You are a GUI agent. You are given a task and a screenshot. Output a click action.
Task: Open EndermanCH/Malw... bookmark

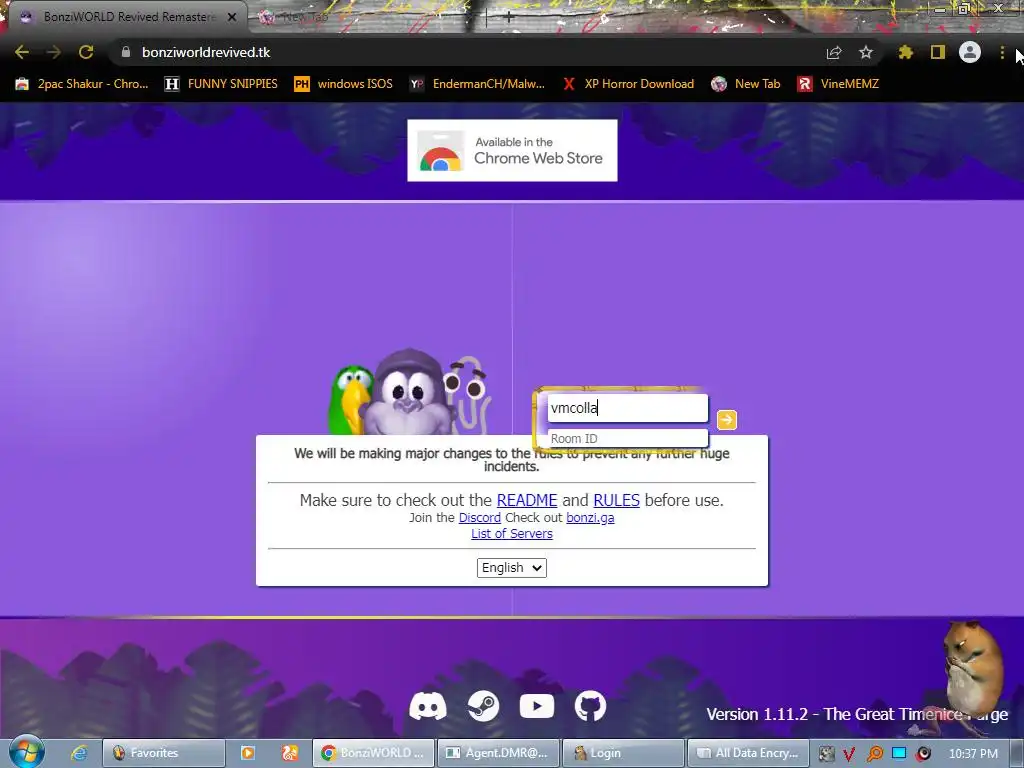(x=477, y=84)
